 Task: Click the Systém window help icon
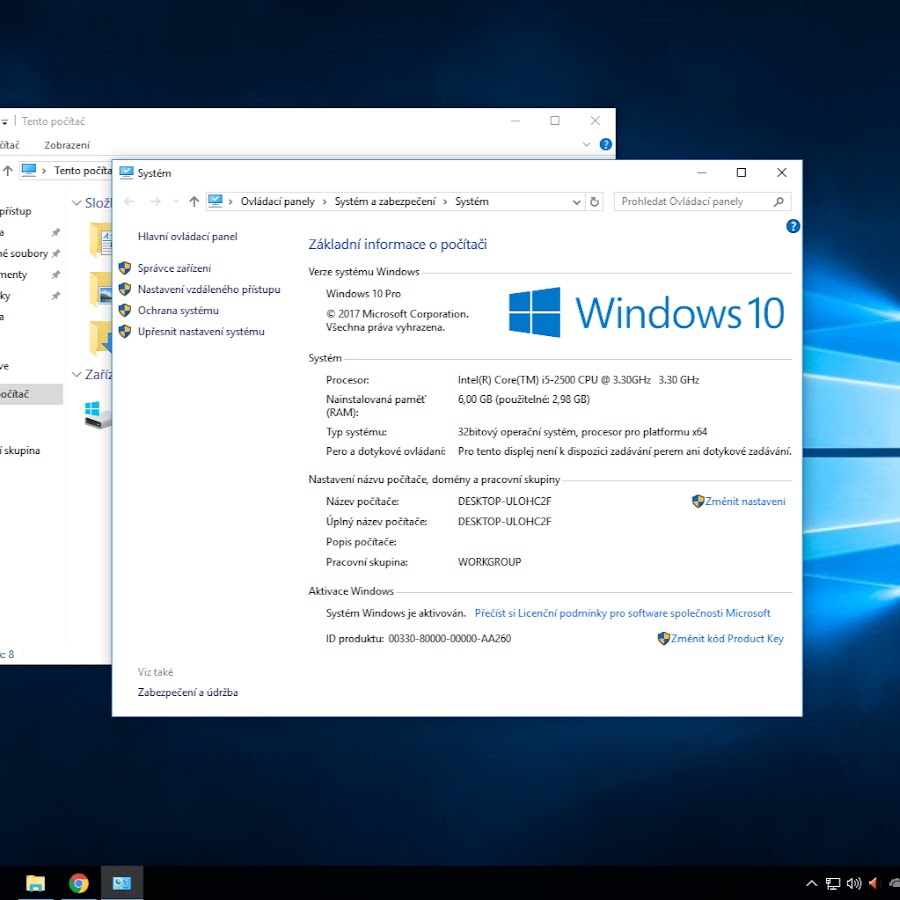793,226
